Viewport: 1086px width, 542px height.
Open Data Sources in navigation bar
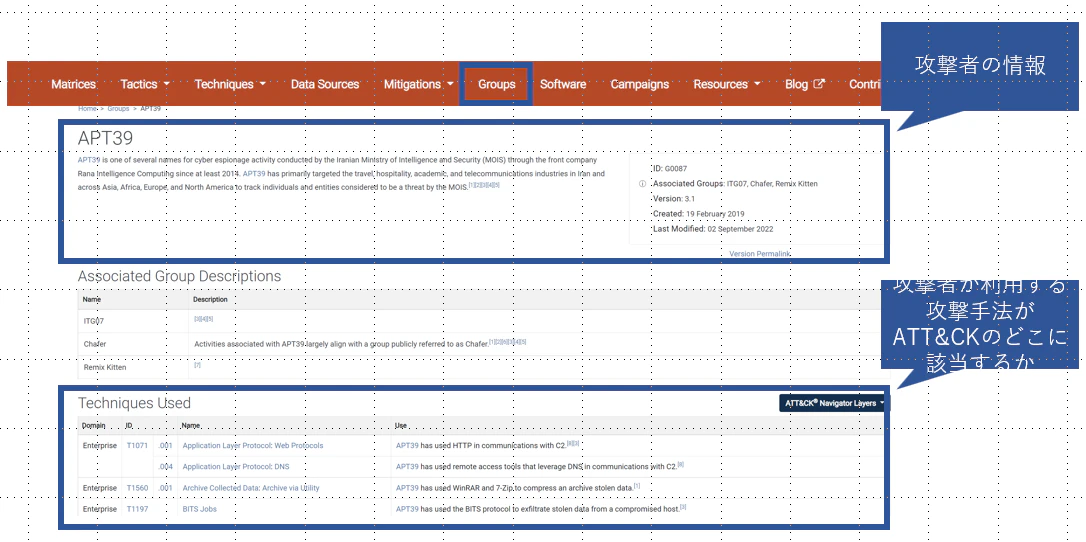[x=325, y=84]
